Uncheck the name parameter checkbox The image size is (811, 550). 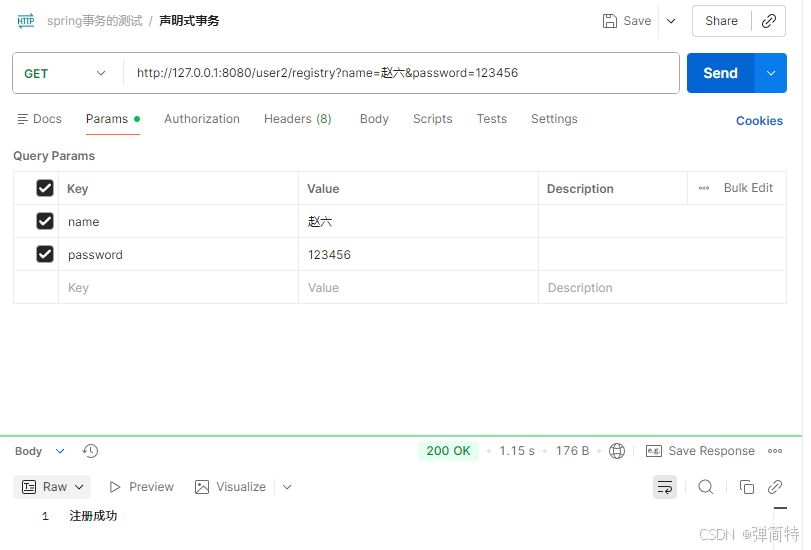(x=45, y=221)
